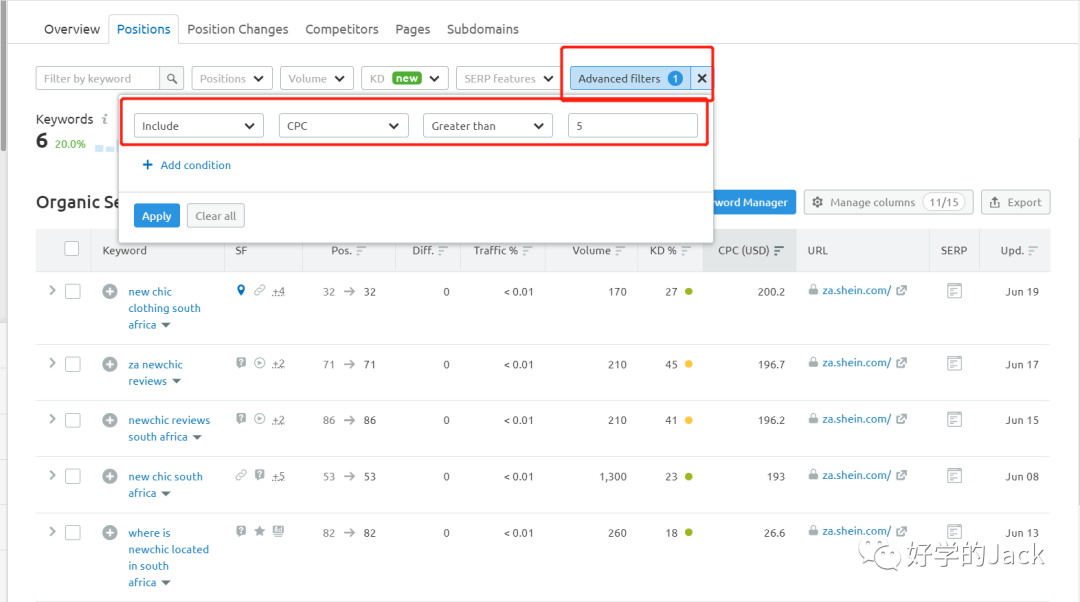1080x602 pixels.
Task: Open the Position Changes tab
Action: [x=238, y=29]
